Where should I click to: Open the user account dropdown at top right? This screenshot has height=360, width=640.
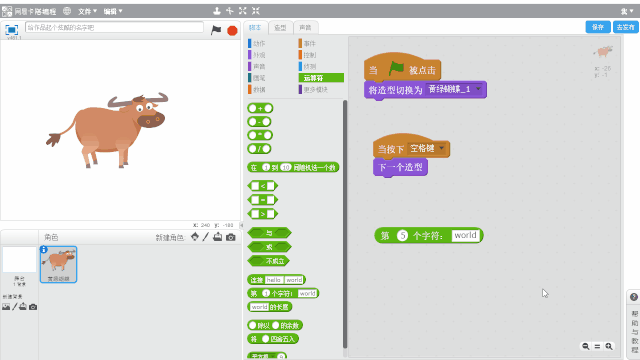click(x=627, y=11)
